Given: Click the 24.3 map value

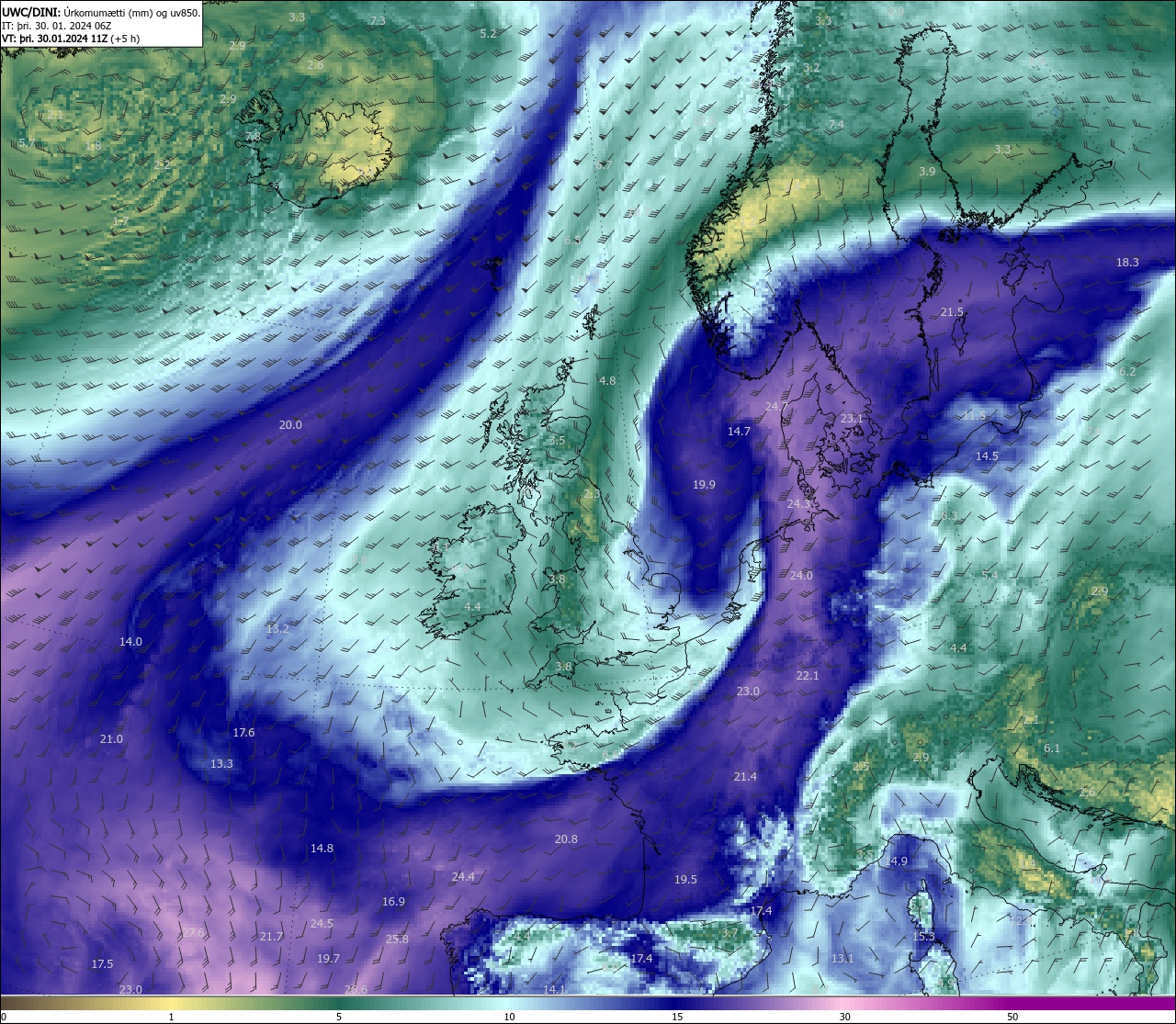Looking at the screenshot, I should [798, 504].
